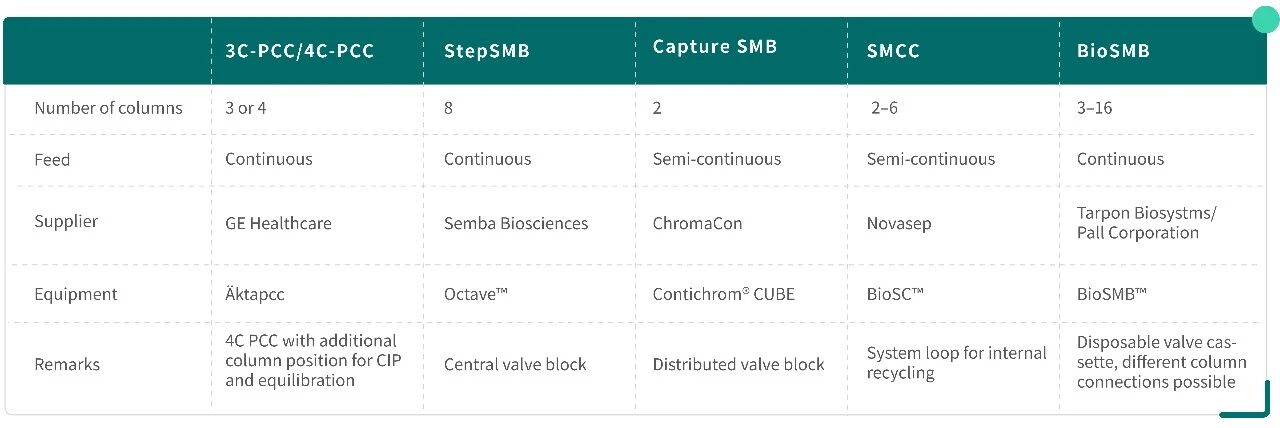The image size is (1280, 428).
Task: Select the Number of columns row label
Action: pyautogui.click(x=109, y=108)
